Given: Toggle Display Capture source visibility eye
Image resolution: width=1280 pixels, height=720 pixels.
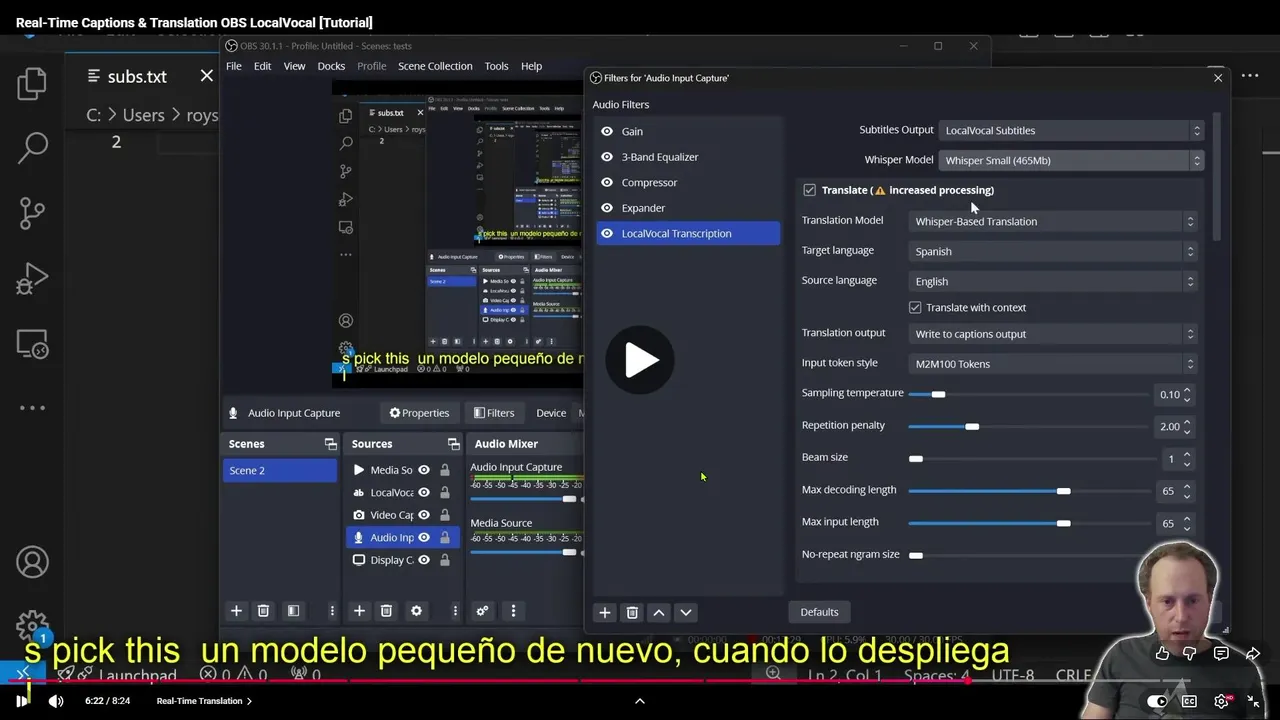Looking at the screenshot, I should (x=424, y=560).
